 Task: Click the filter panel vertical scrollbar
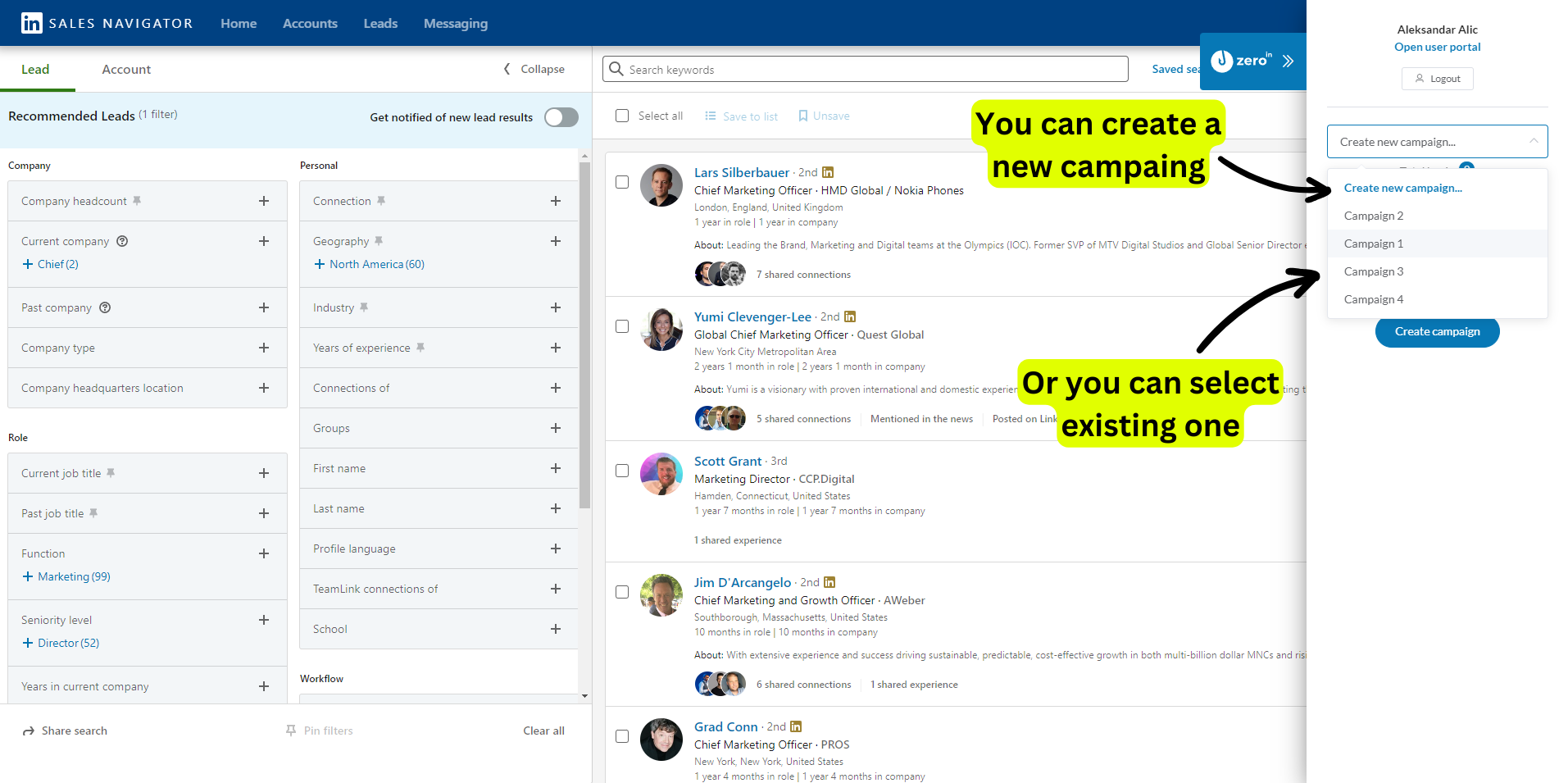coord(584,335)
